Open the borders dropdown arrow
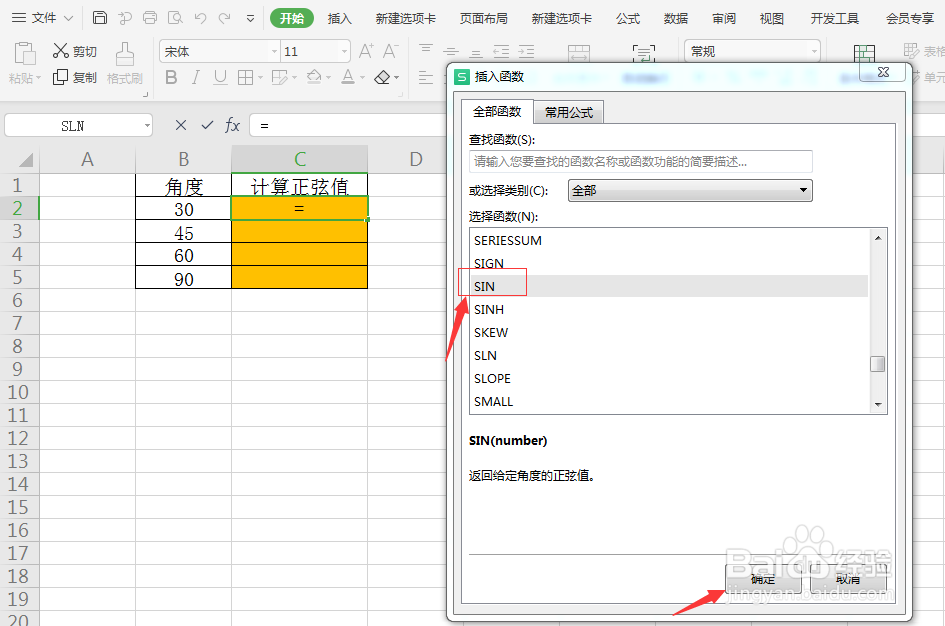 260,78
